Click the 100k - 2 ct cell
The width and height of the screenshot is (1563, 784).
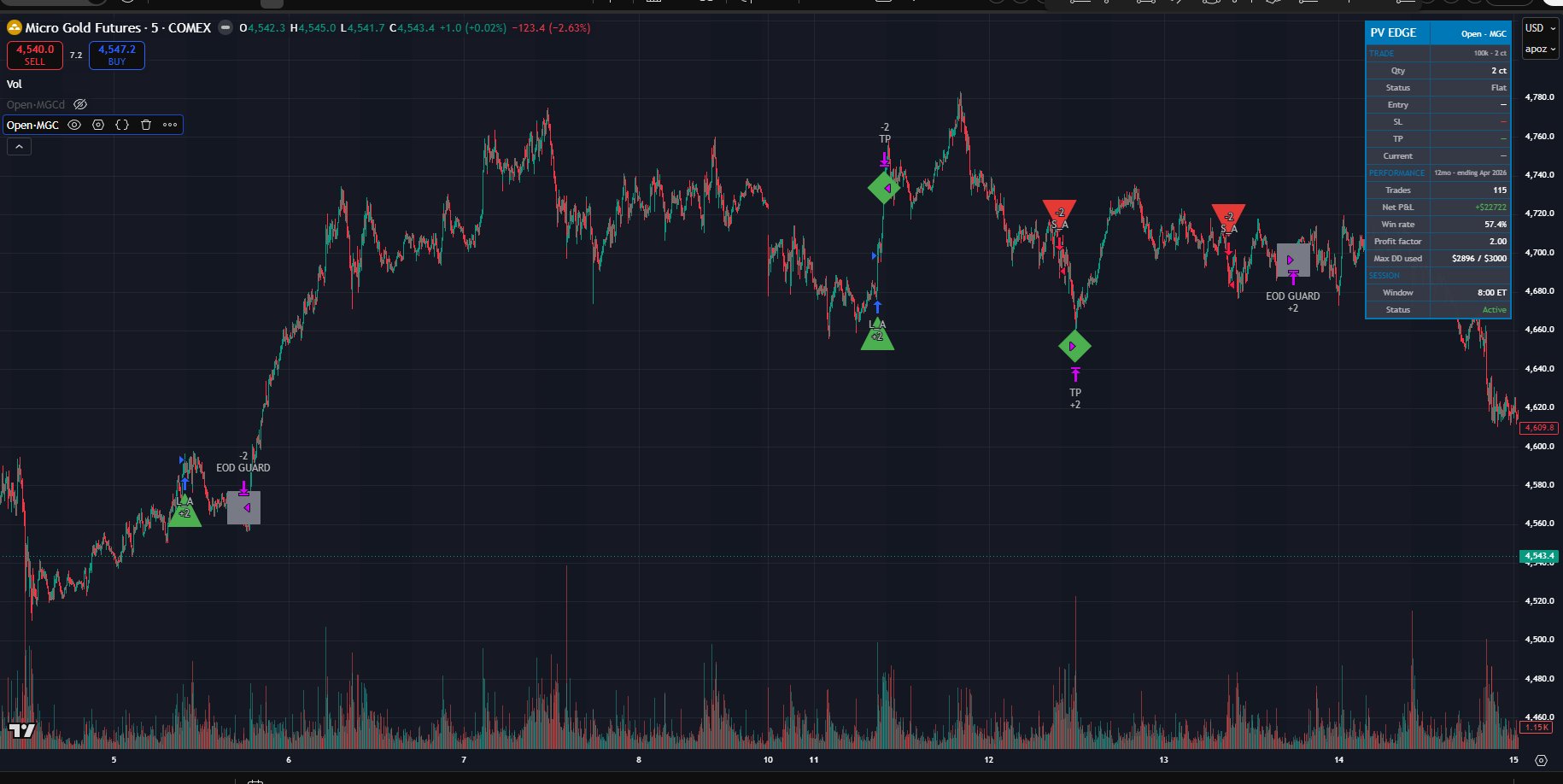click(x=1470, y=54)
